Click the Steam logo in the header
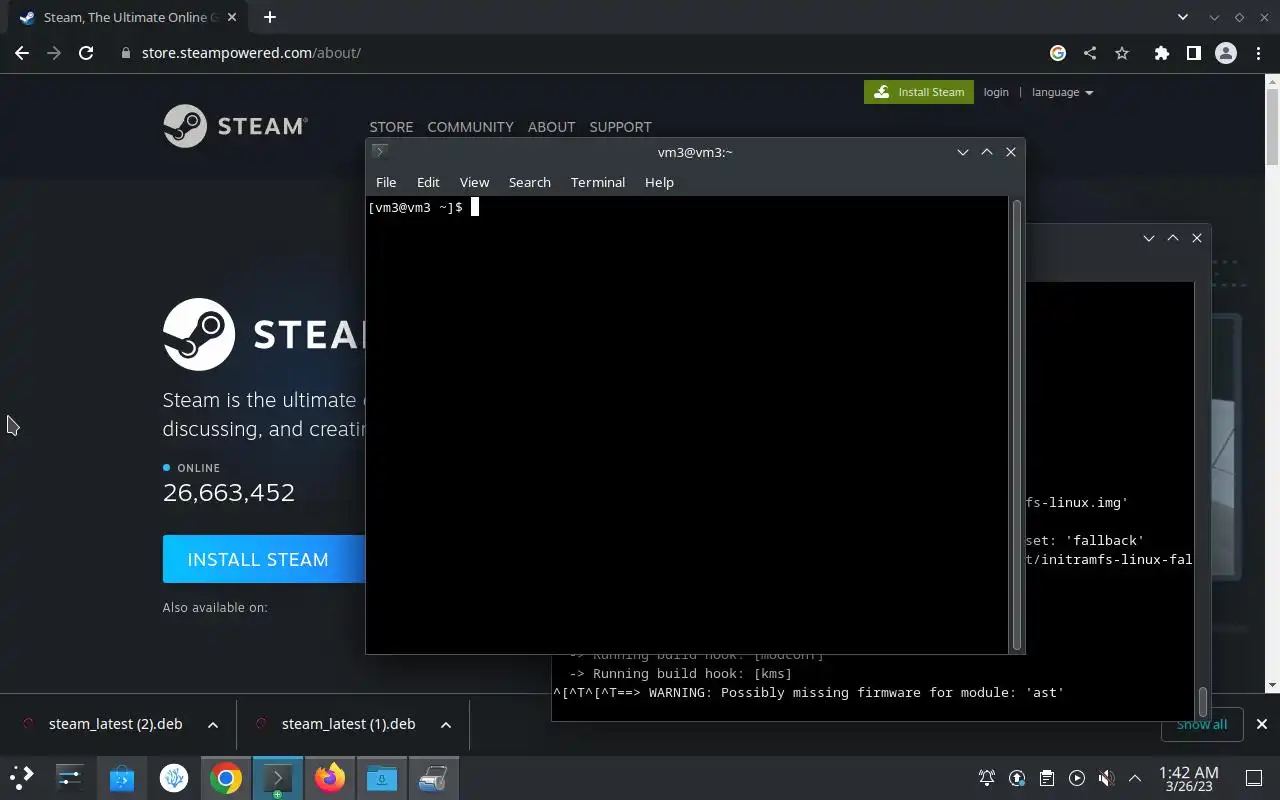 tap(235, 126)
